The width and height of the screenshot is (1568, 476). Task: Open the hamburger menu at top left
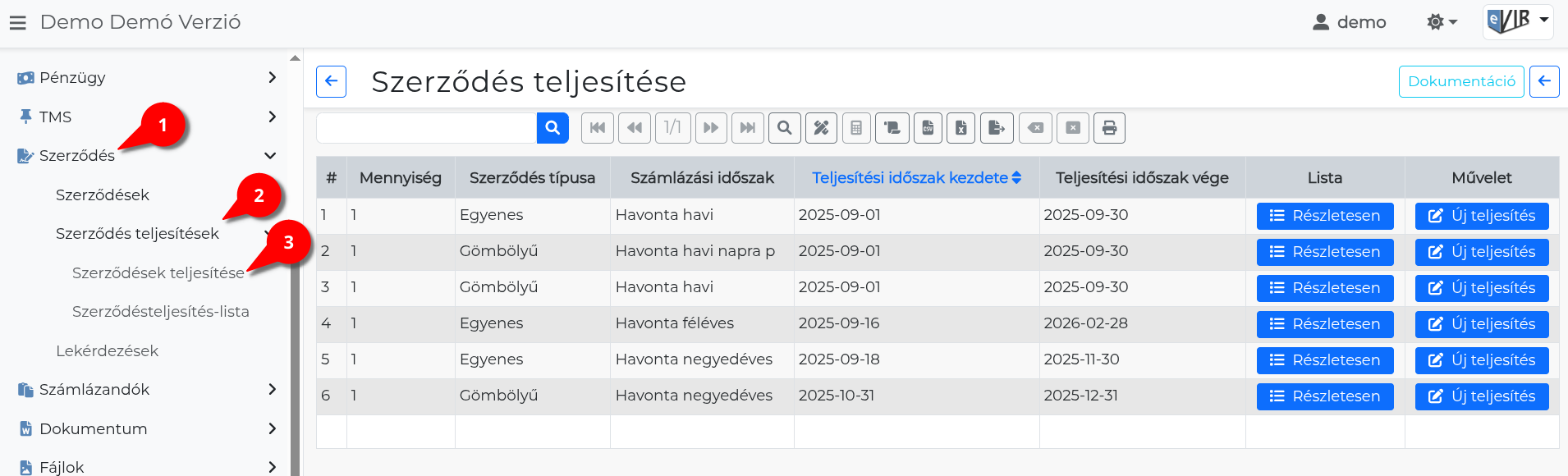pyautogui.click(x=18, y=23)
